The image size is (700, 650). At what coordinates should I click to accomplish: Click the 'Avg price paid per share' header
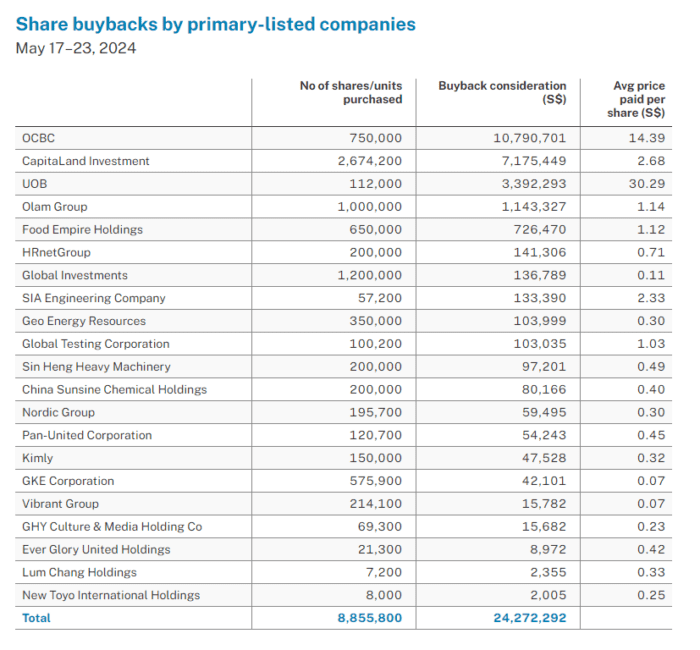639,100
